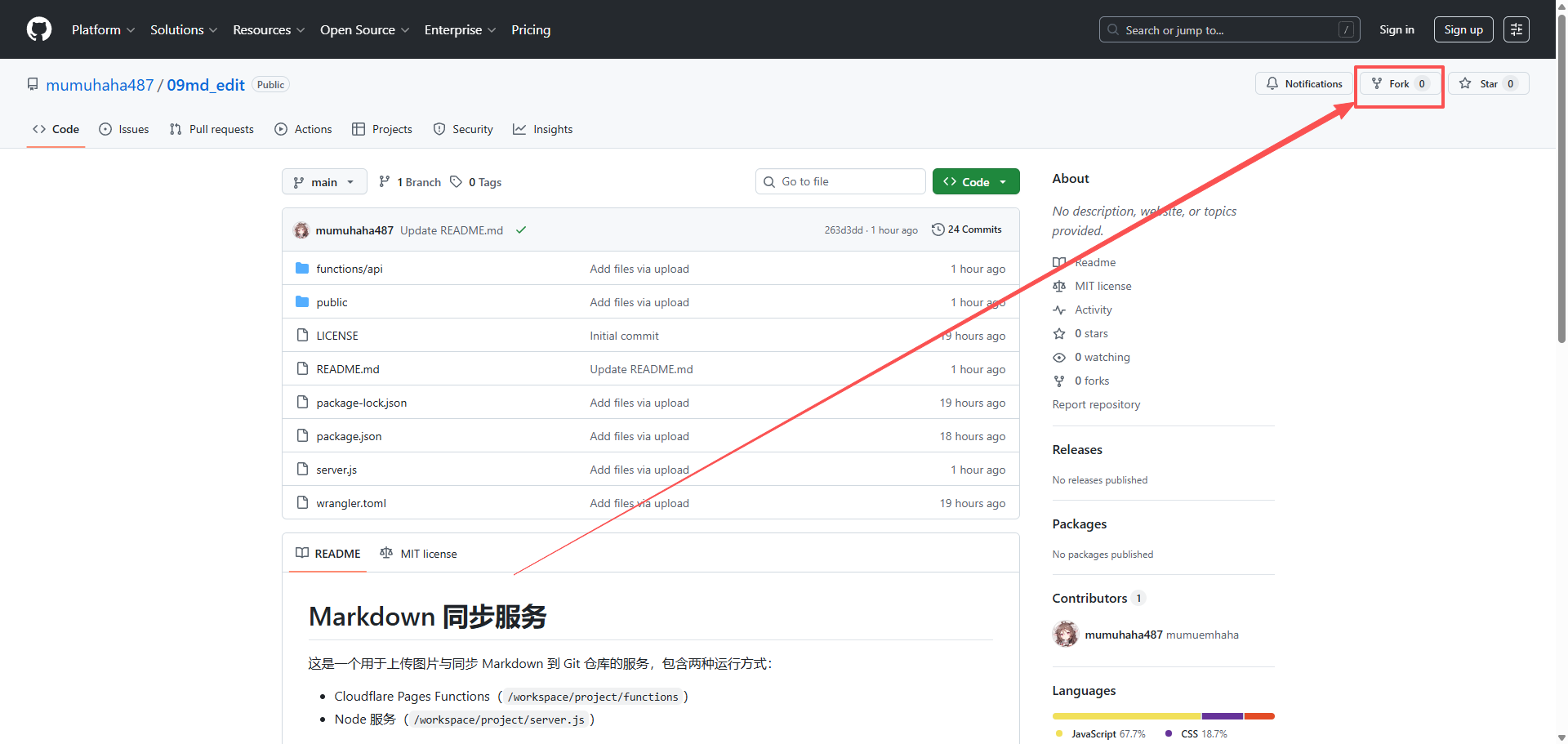
Task: Click the 24 Commits history icon
Action: tap(938, 229)
